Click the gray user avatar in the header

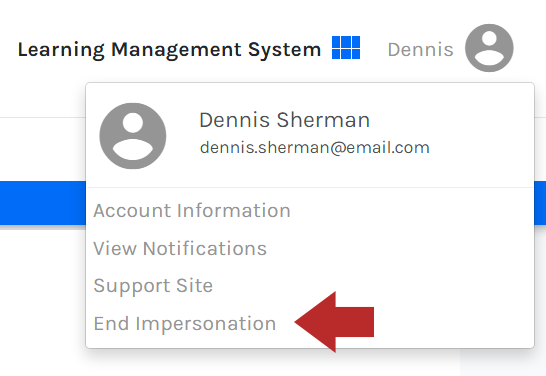(489, 48)
